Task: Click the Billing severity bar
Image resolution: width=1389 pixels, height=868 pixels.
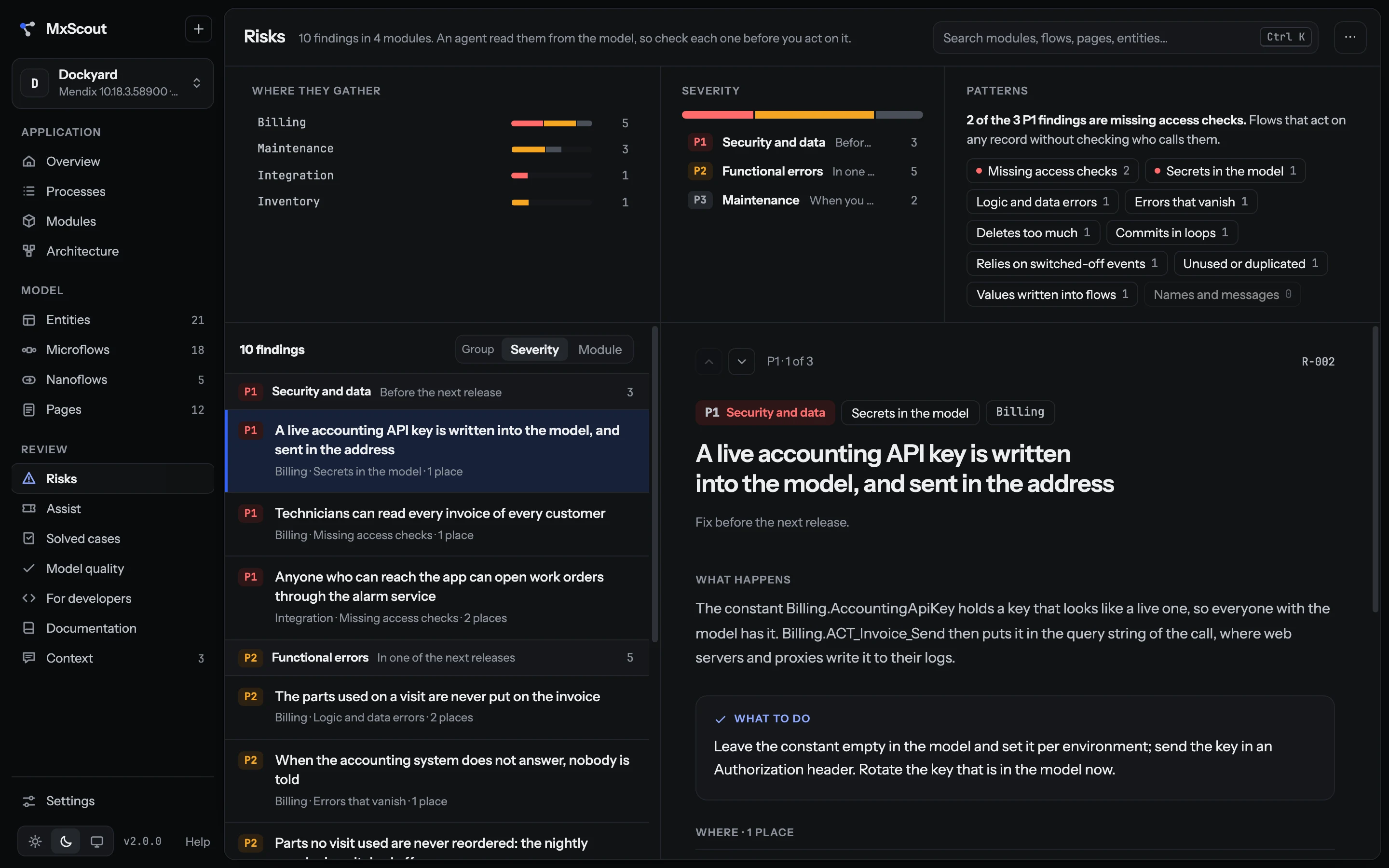Action: tap(552, 123)
